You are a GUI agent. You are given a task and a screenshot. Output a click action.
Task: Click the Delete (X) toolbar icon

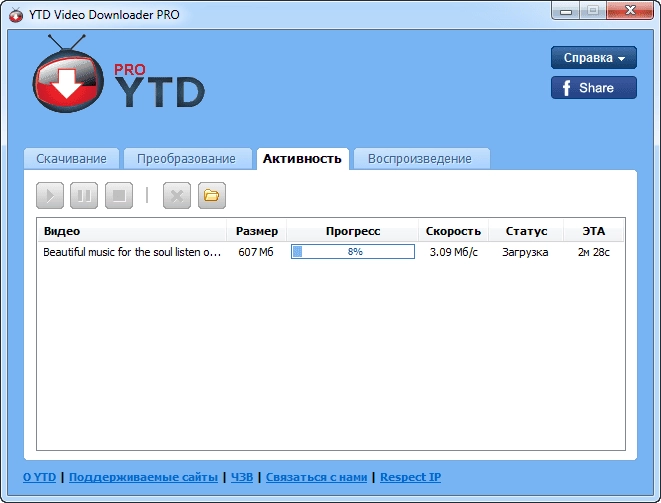click(x=177, y=196)
